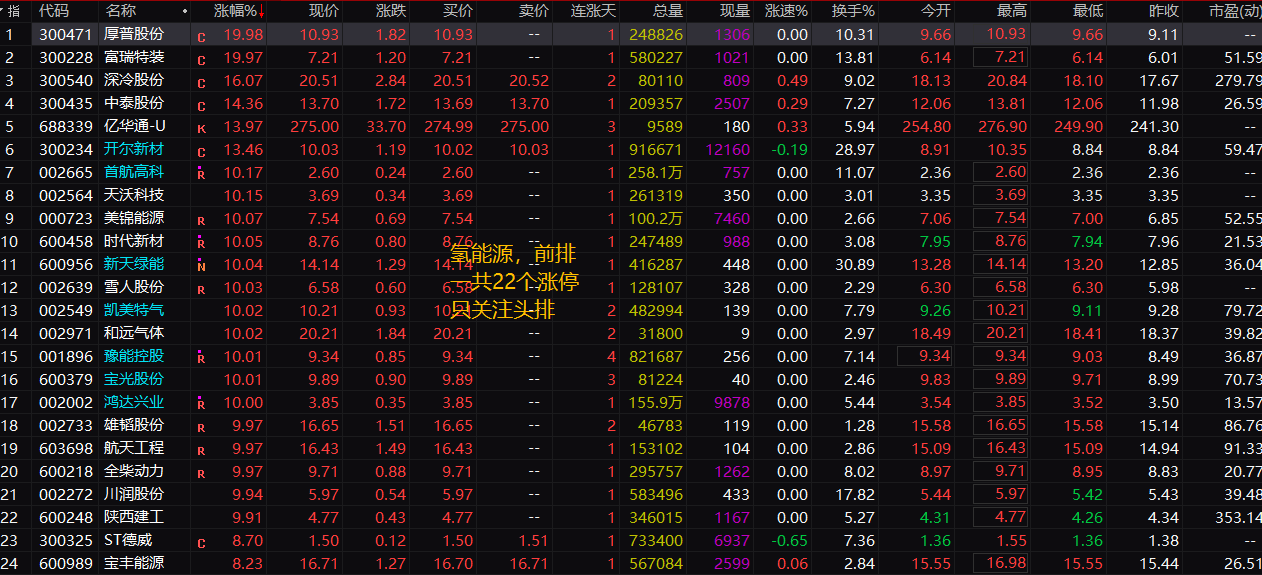The width and height of the screenshot is (1262, 575).
Task: Click the R marker beside 航天工程
Action: tap(201, 451)
